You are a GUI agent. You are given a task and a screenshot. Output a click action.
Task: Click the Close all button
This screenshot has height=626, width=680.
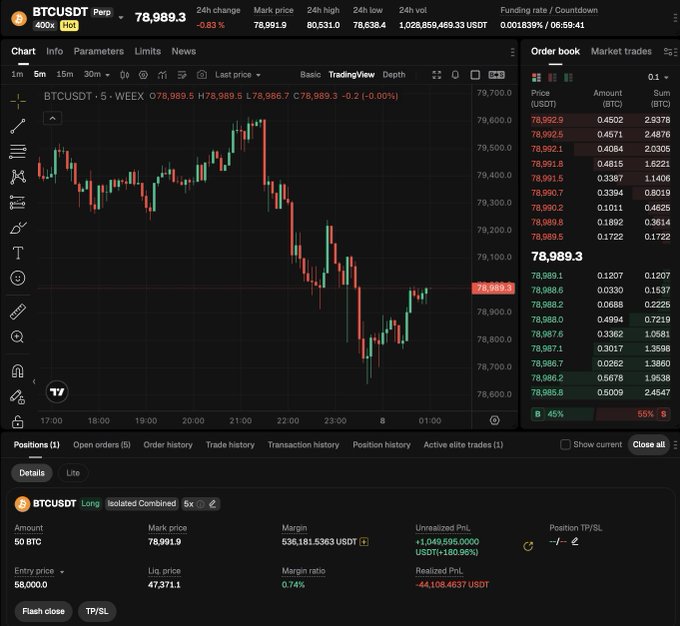point(648,445)
